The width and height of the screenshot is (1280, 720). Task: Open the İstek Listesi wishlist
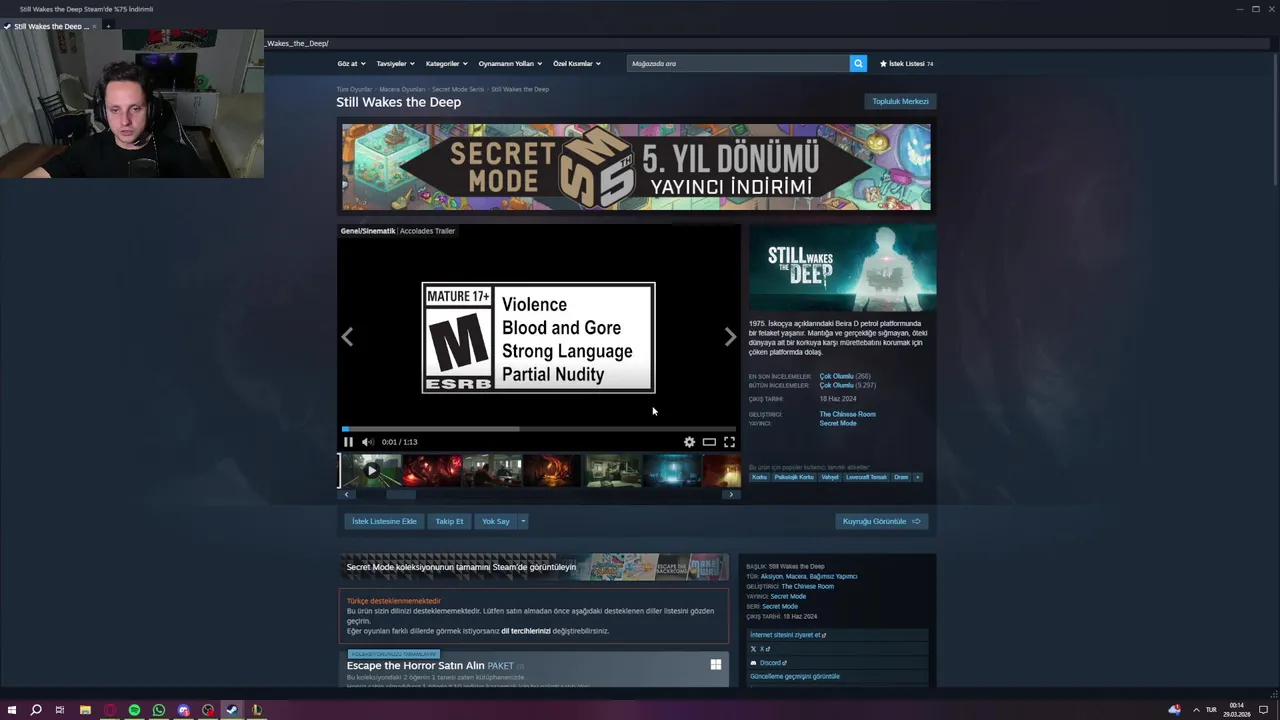[x=906, y=63]
